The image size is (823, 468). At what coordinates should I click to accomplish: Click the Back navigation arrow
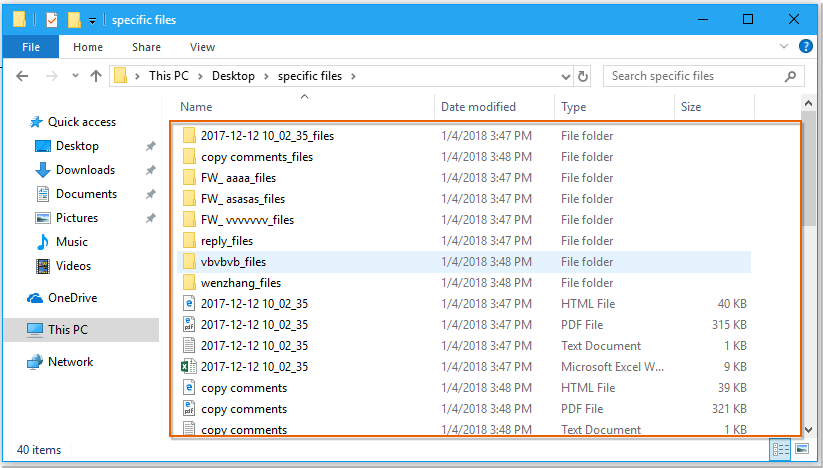pos(22,76)
